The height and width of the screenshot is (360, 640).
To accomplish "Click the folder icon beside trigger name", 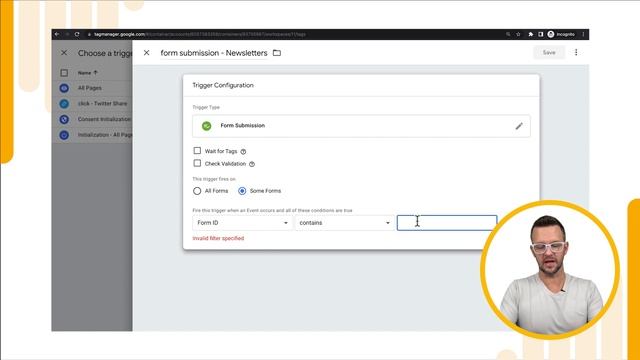I will (x=277, y=53).
